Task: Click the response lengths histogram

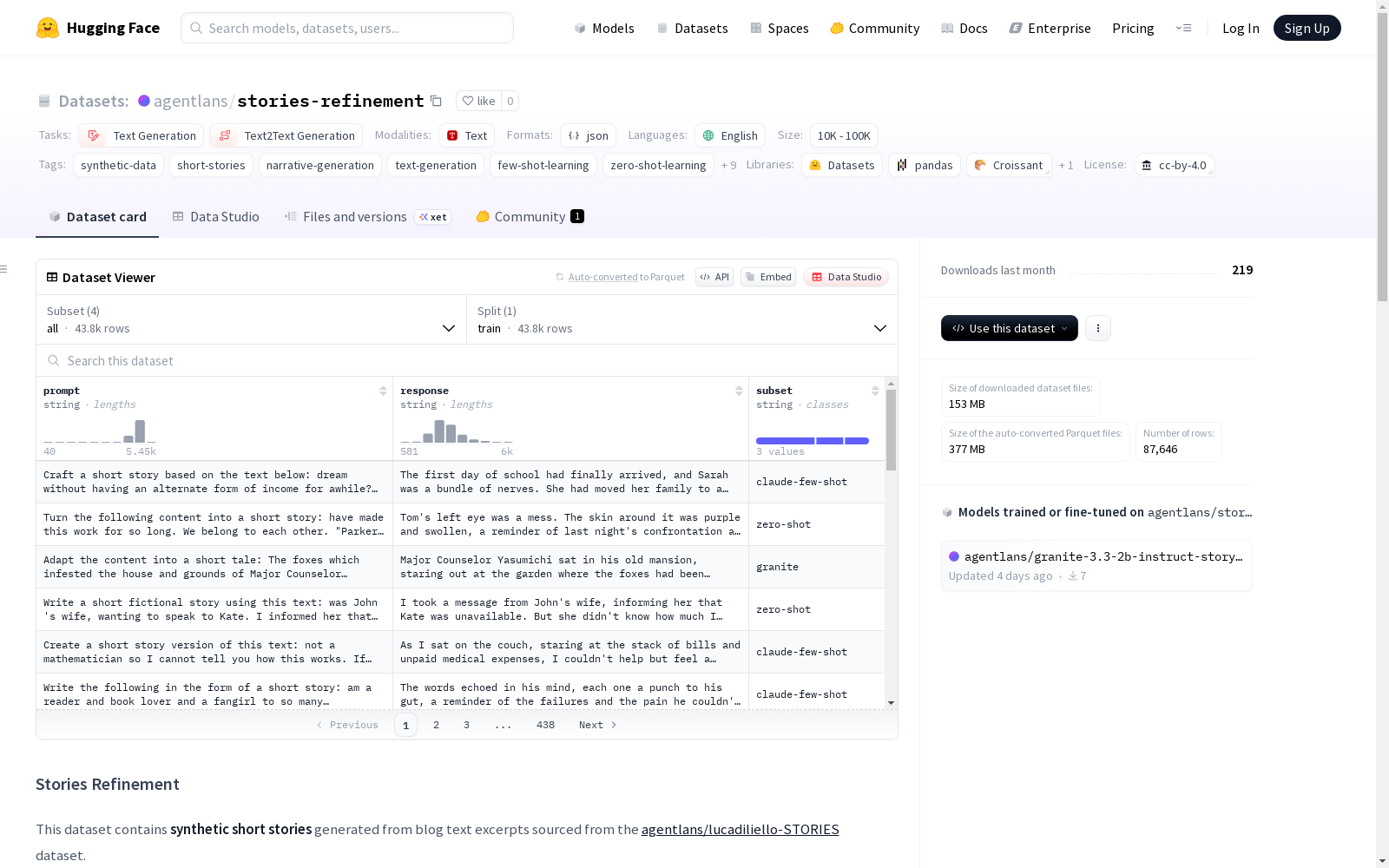Action: pyautogui.click(x=457, y=431)
